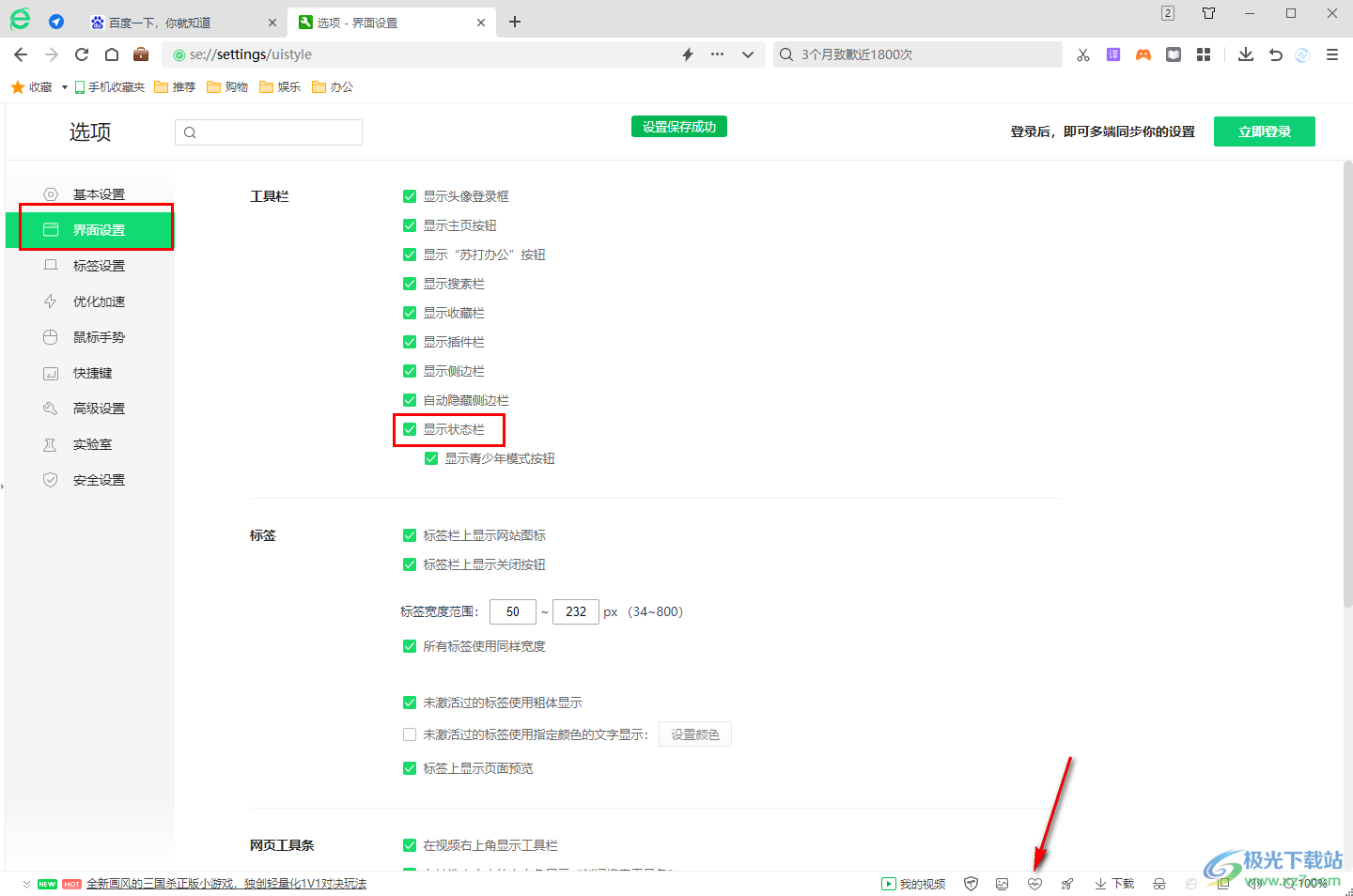Screen dimensions: 1353x896
Task: Open the 推荐 bookmarks folder
Action: (x=175, y=87)
